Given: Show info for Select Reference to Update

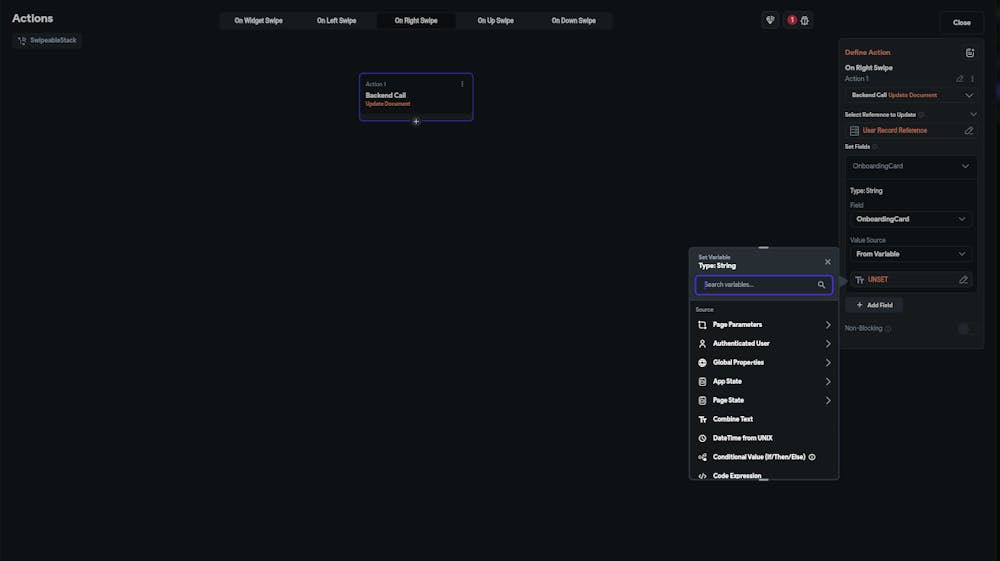Looking at the screenshot, I should (921, 115).
